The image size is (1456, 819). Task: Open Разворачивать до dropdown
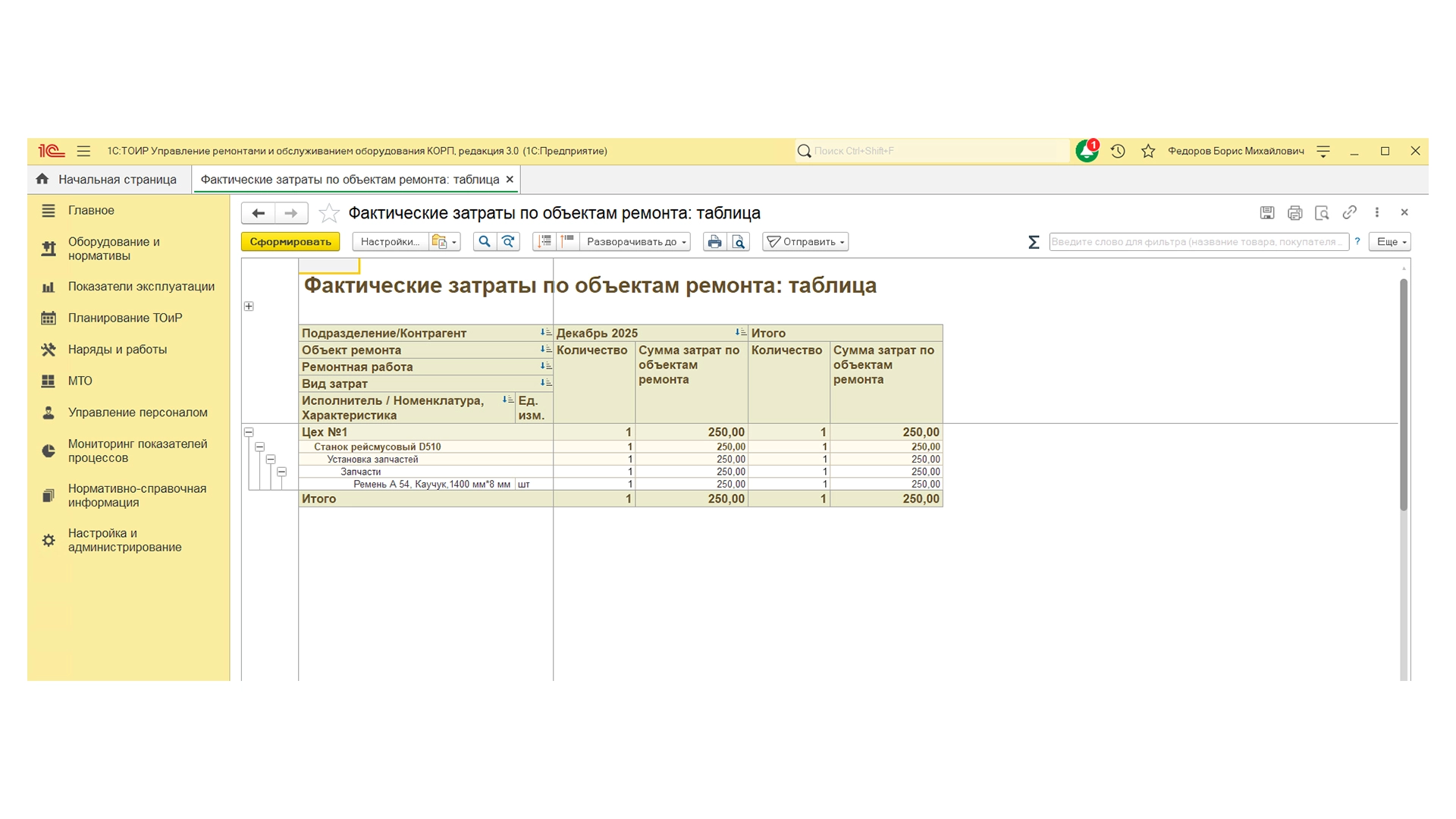pos(636,242)
